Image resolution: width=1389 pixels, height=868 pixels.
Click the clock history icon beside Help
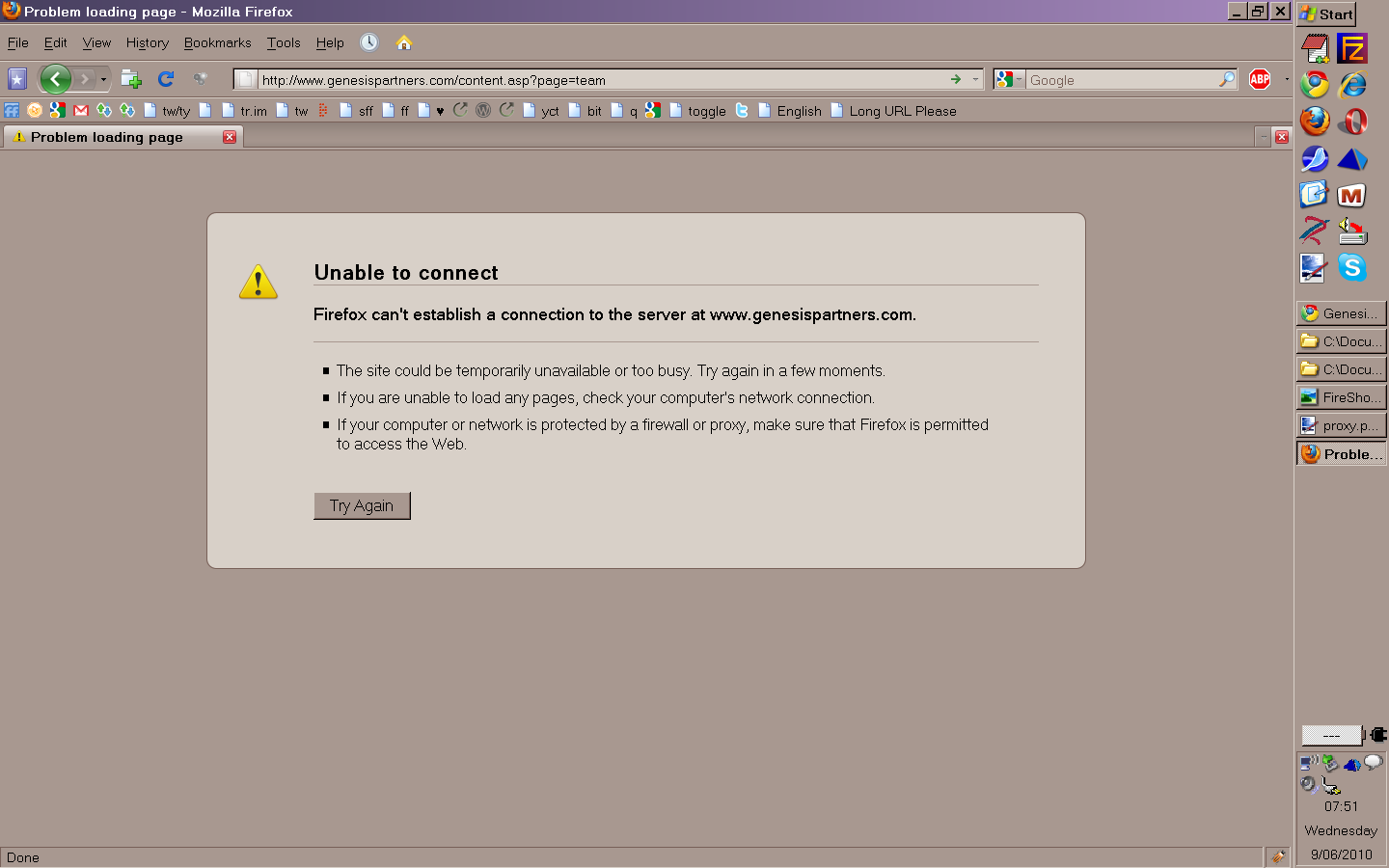pyautogui.click(x=369, y=42)
